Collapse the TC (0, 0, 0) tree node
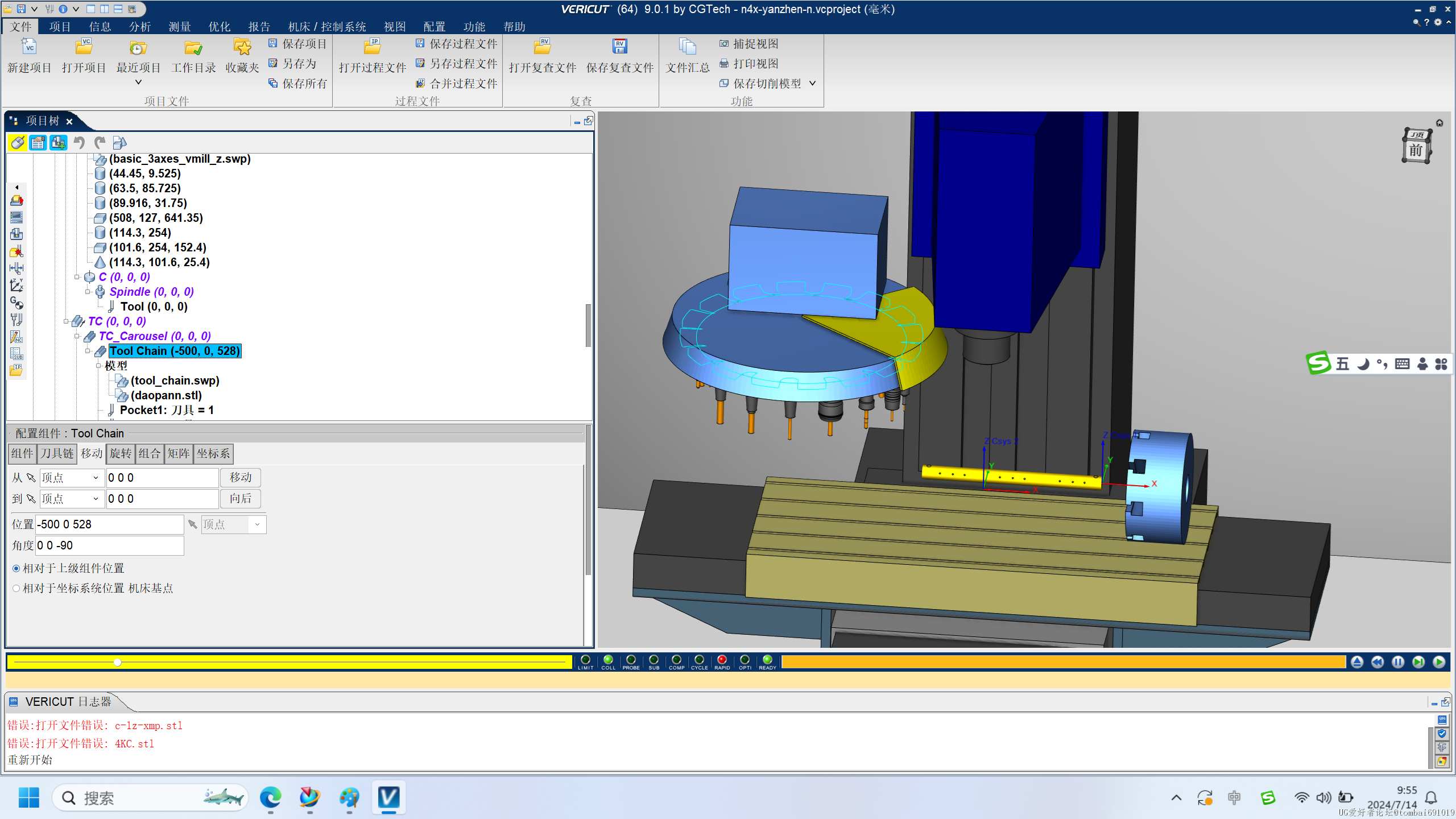Image resolution: width=1456 pixels, height=819 pixels. pyautogui.click(x=66, y=321)
